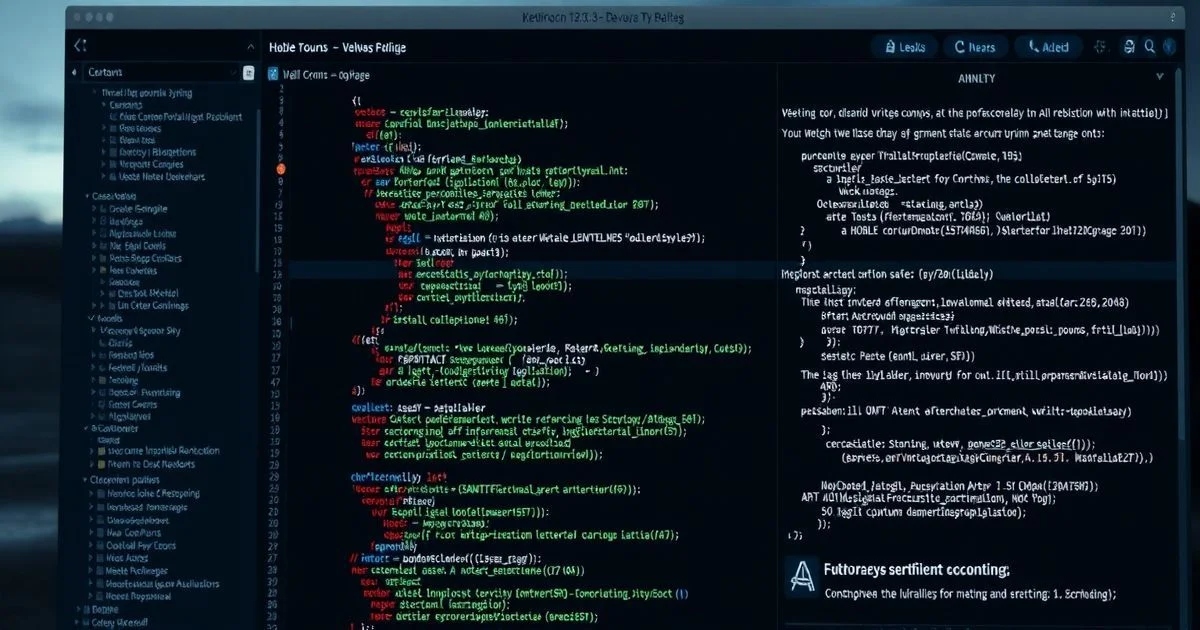Click the back arrow icon above sidebar
This screenshot has height=630, width=1200.
click(80, 46)
